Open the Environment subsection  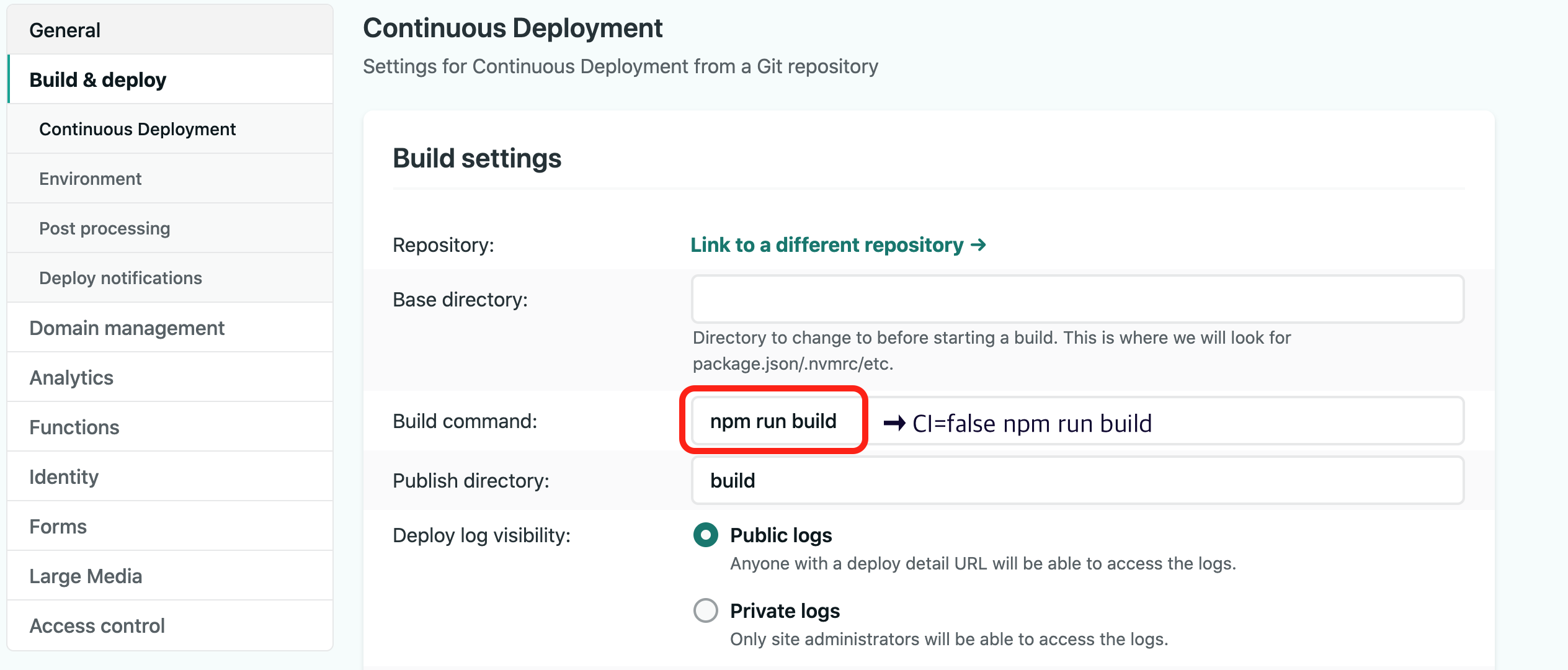(90, 179)
